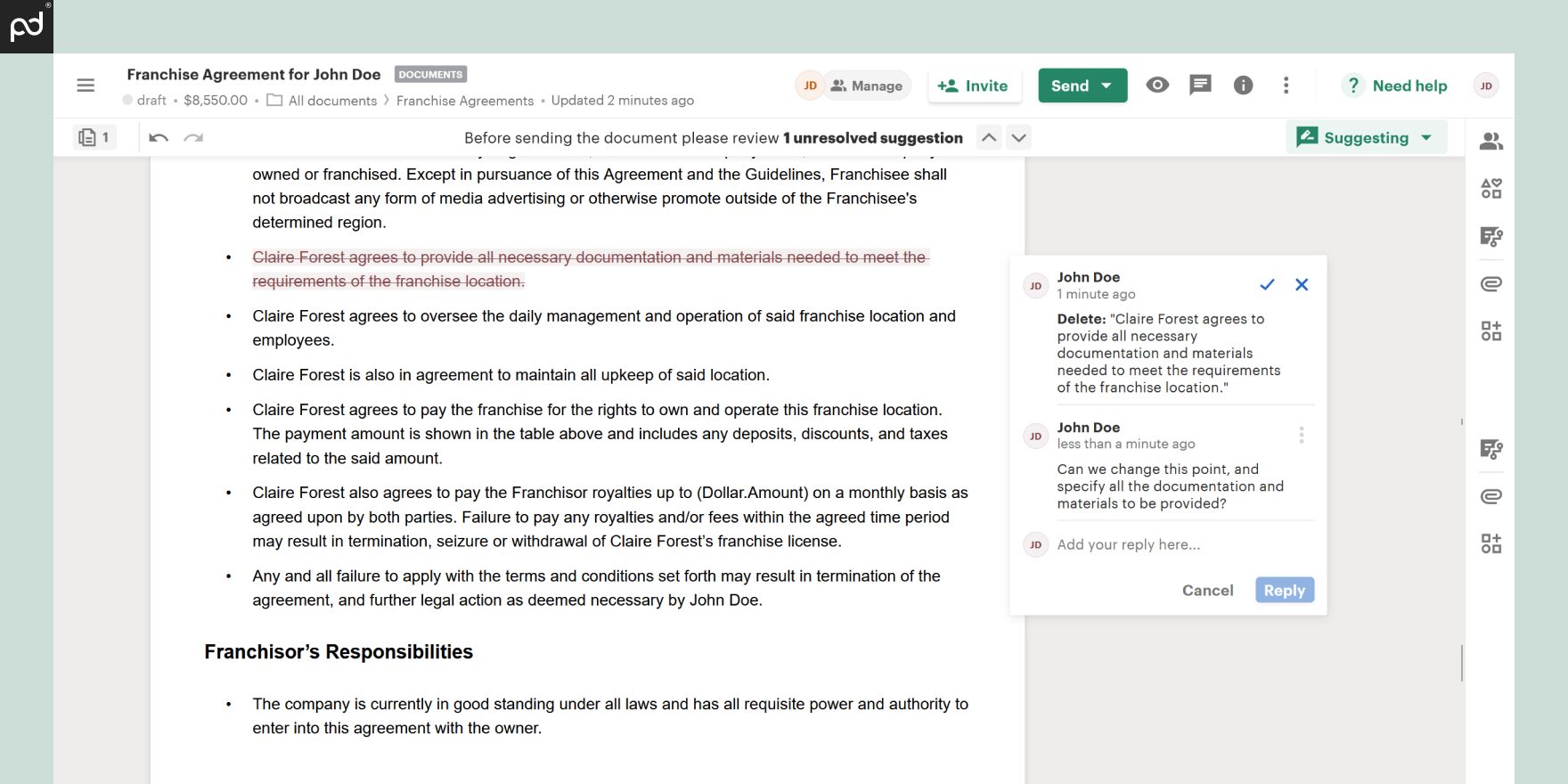Type in the Add your reply field

(1183, 544)
